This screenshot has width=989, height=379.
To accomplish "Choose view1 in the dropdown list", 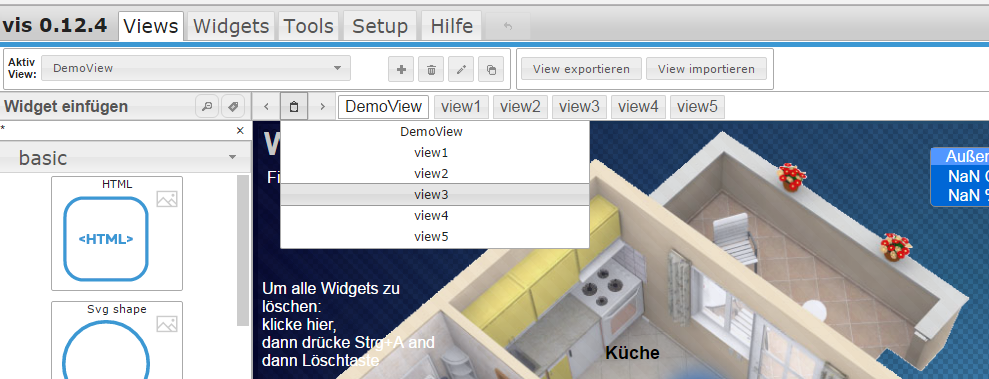I will 435,153.
